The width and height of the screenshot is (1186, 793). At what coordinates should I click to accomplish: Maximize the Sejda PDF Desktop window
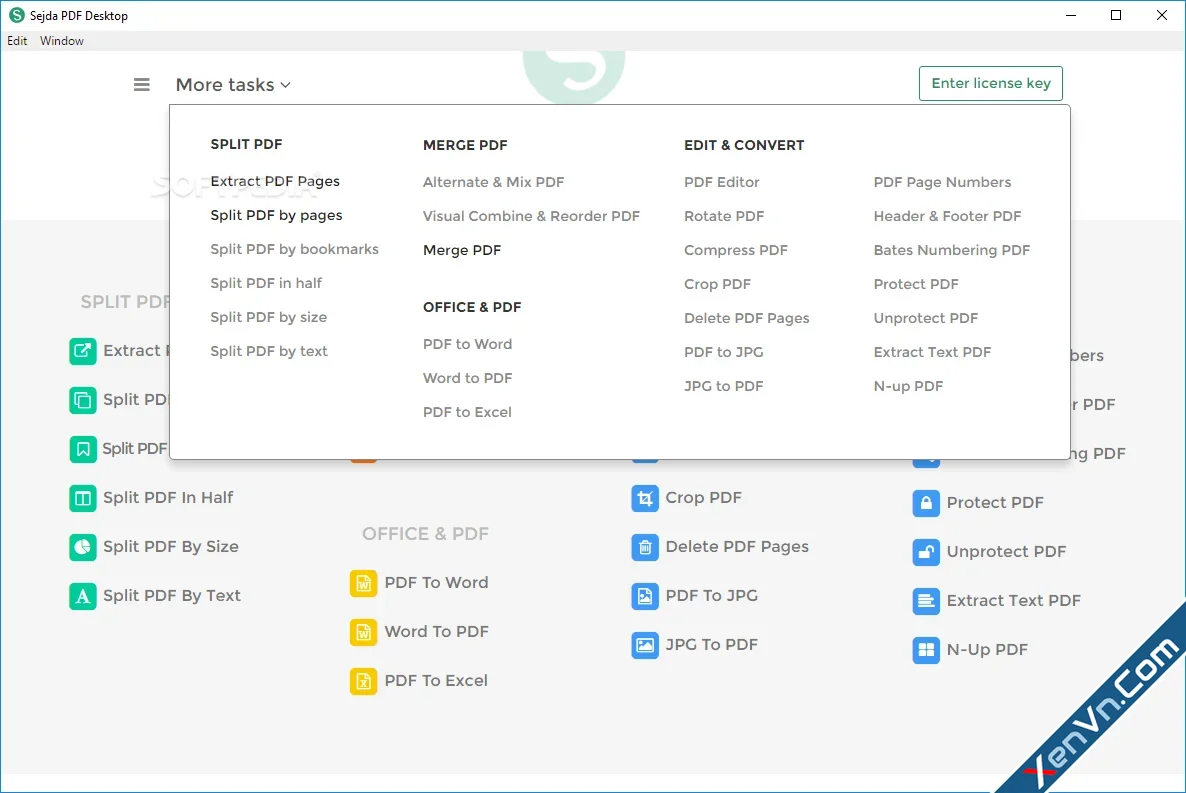tap(1116, 15)
